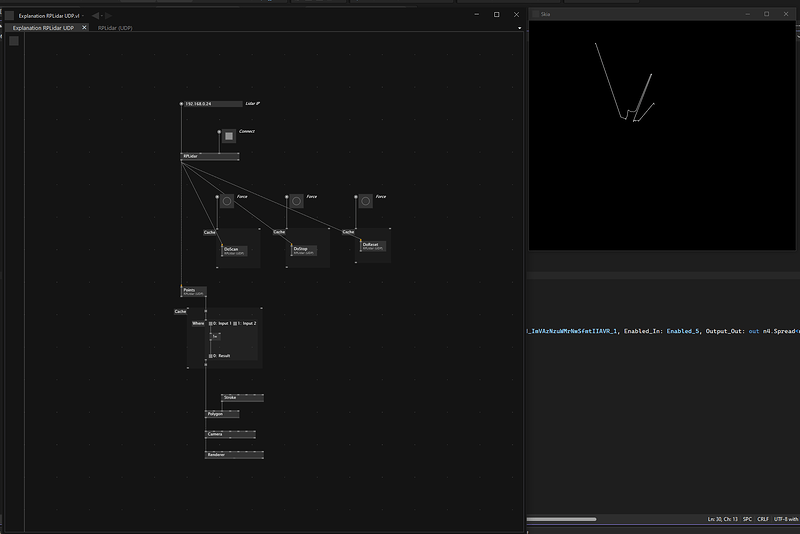
Task: Click Enabled_5 identifier in code editor
Action: [x=683, y=331]
